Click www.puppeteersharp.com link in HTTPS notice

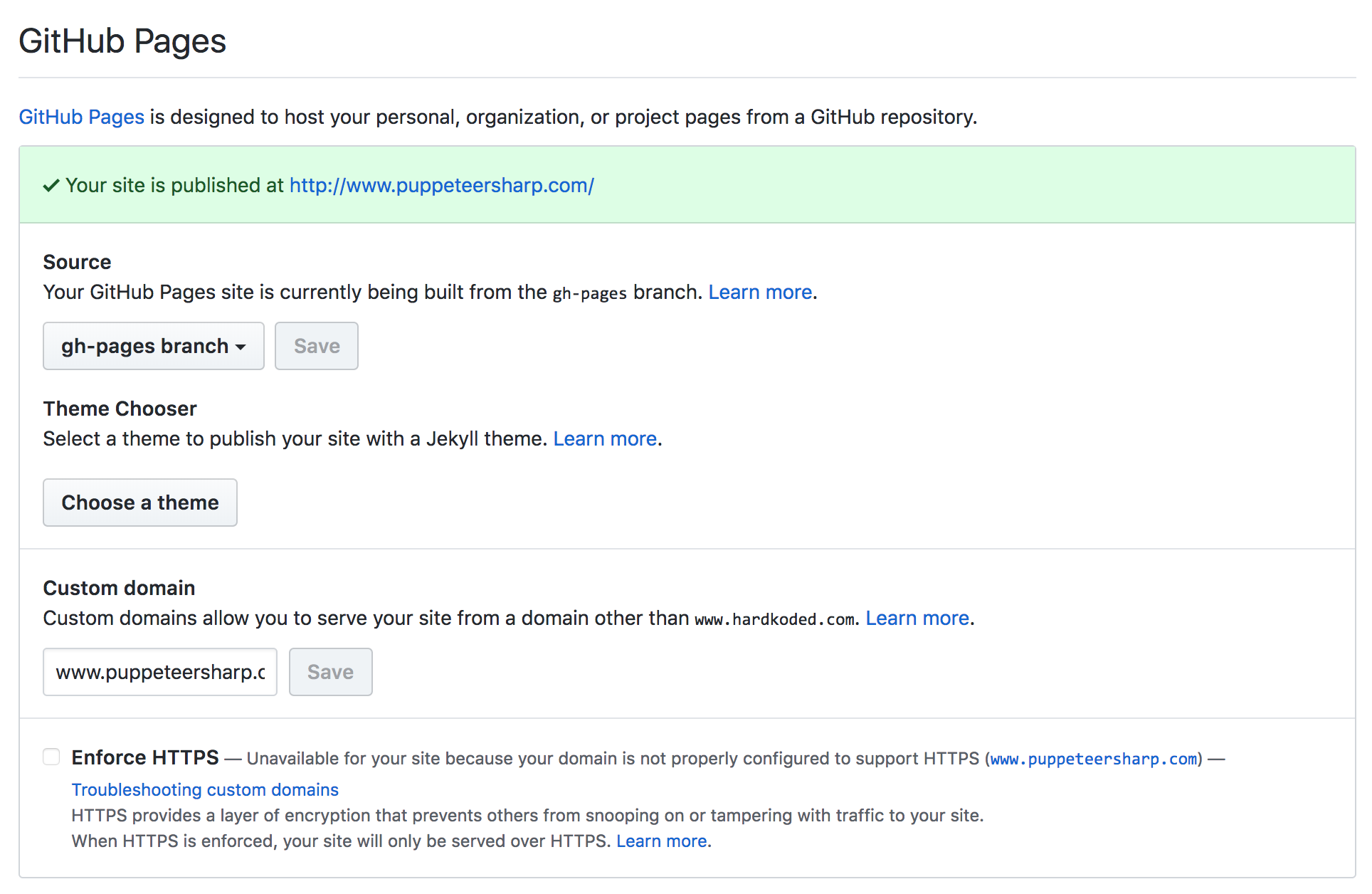coord(1094,759)
